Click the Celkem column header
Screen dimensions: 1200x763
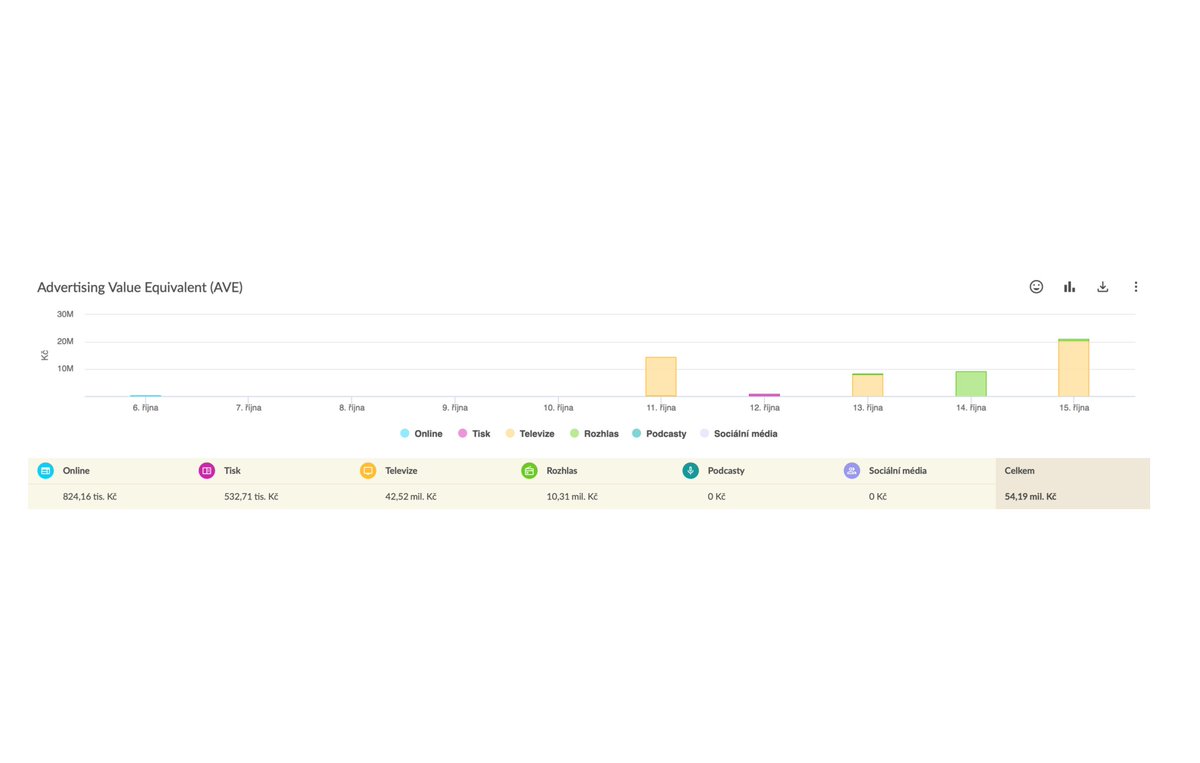pos(1020,470)
